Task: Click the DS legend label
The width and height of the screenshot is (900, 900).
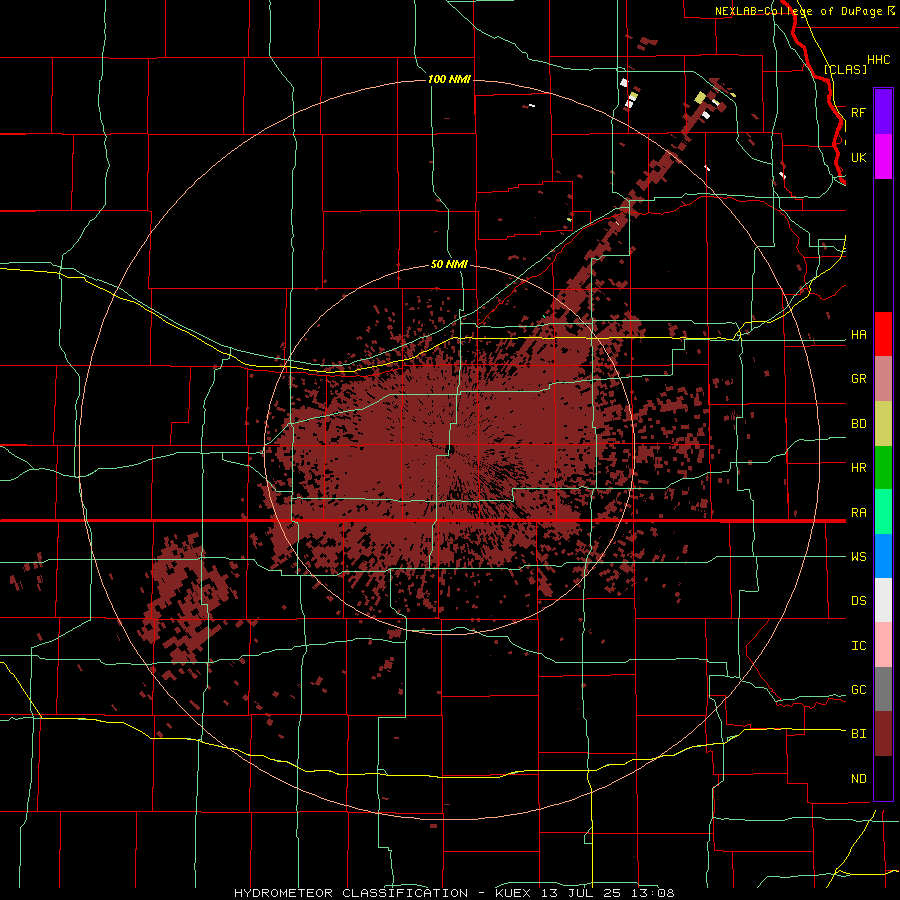Action: point(859,601)
